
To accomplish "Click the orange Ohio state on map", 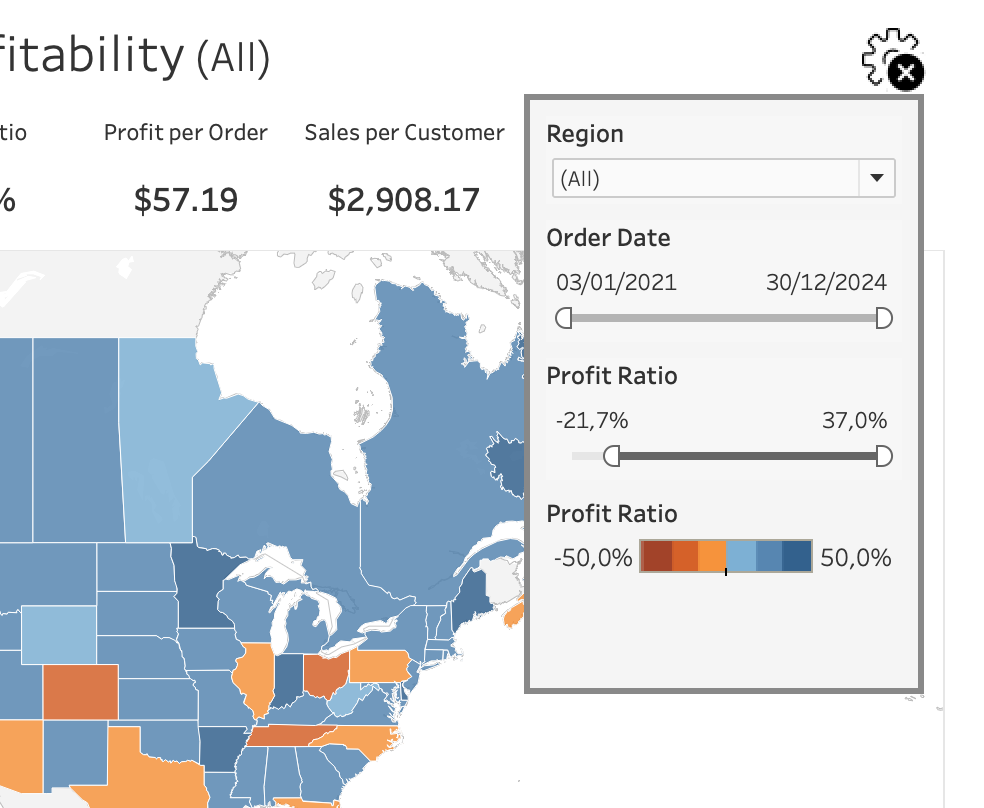I will click(322, 675).
